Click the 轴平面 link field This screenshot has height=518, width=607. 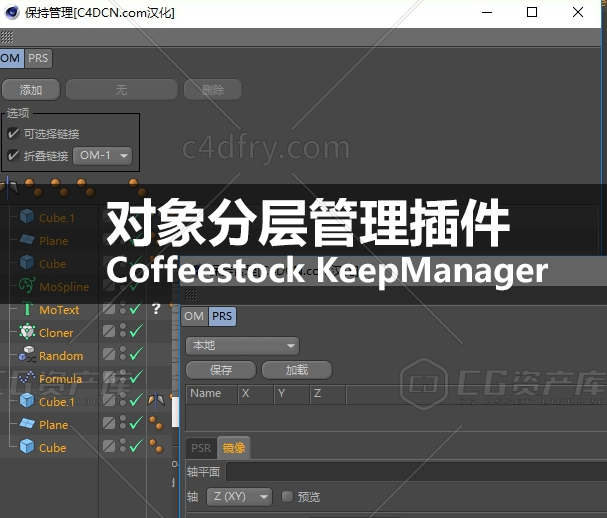pyautogui.click(x=416, y=472)
